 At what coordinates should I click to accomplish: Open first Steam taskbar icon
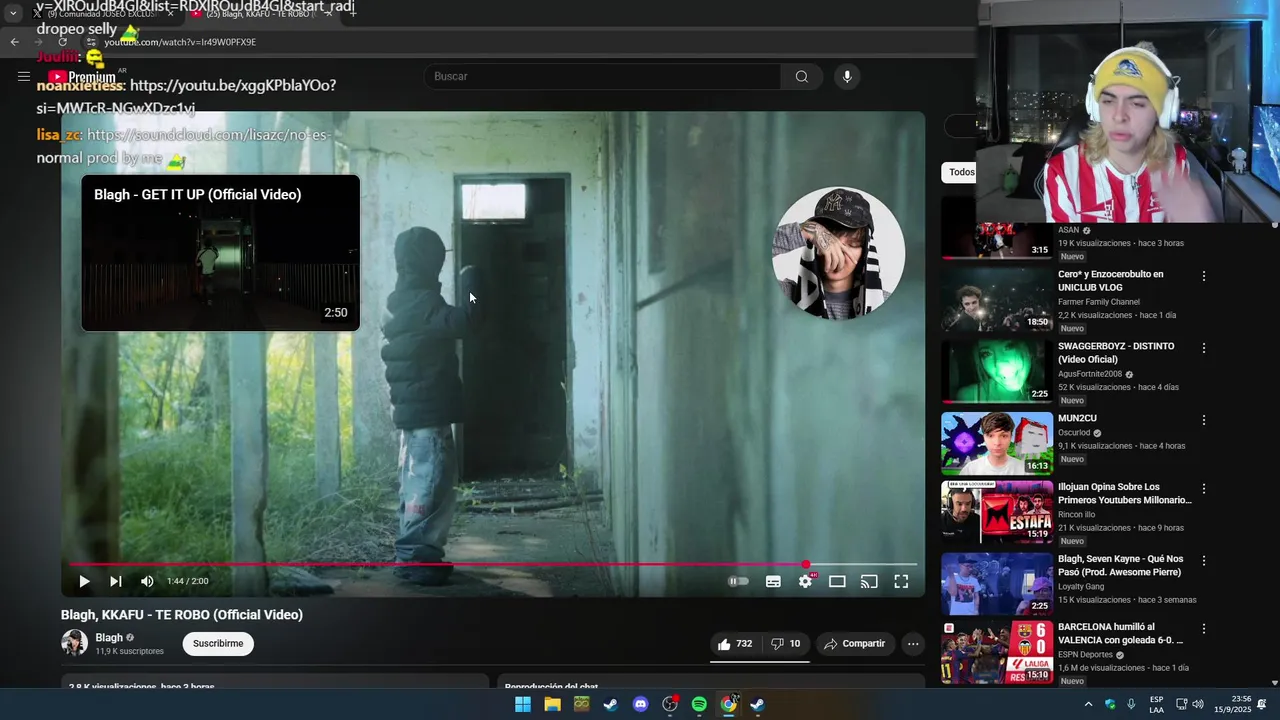610,704
